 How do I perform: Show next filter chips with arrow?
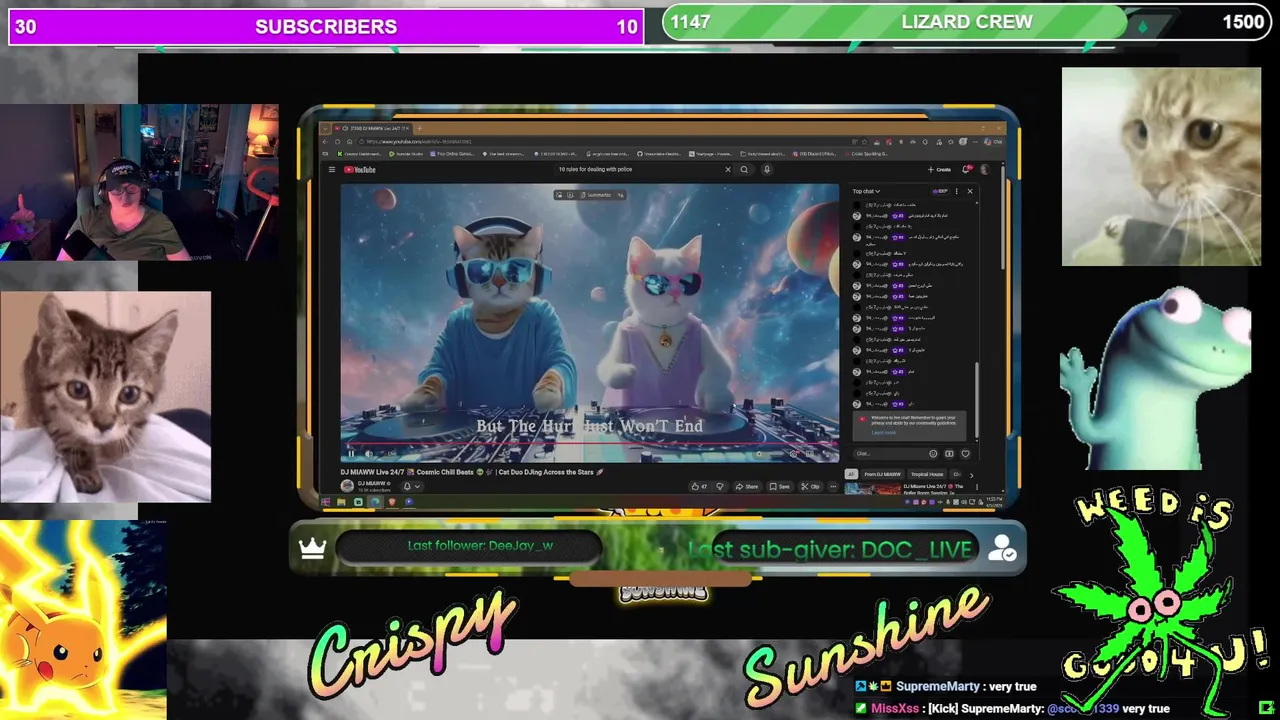pyautogui.click(x=971, y=475)
